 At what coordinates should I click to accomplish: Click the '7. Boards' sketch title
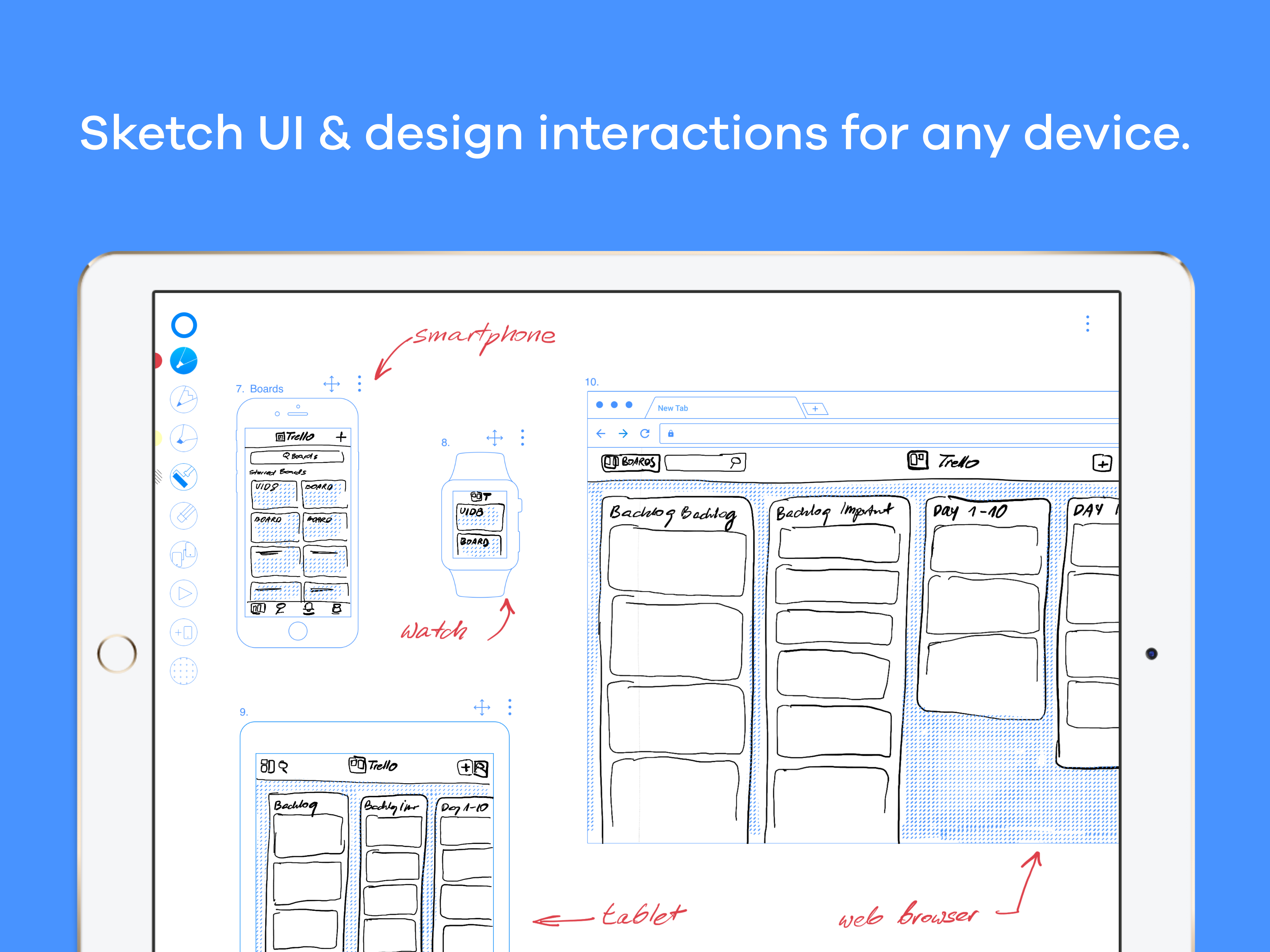(258, 389)
